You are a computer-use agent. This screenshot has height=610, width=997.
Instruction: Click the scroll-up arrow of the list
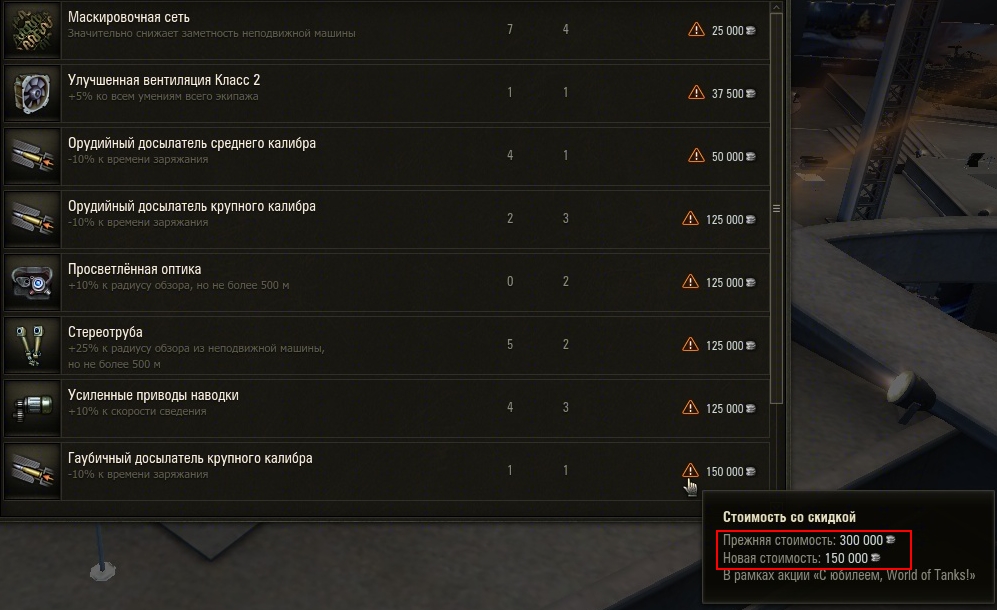[776, 8]
